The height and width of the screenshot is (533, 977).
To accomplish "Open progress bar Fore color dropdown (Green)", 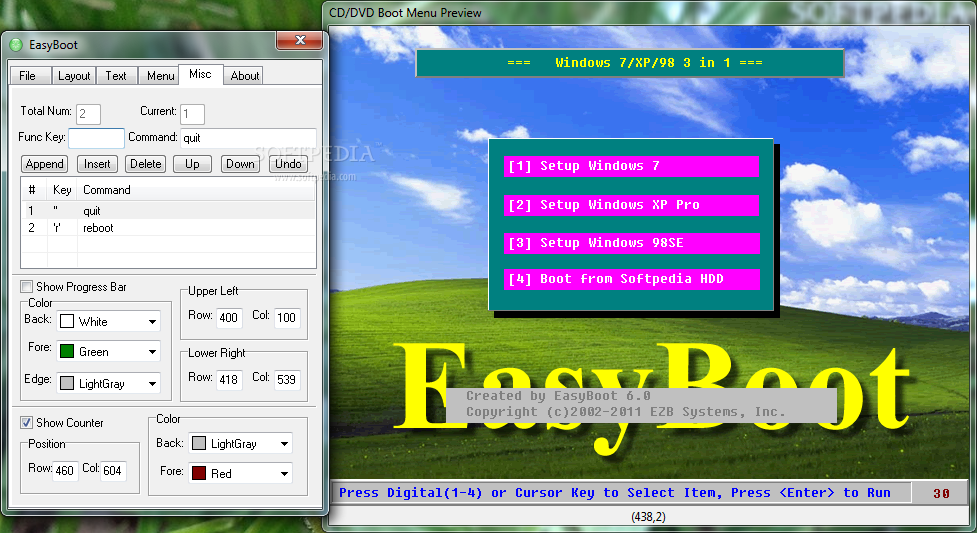I will [x=108, y=352].
